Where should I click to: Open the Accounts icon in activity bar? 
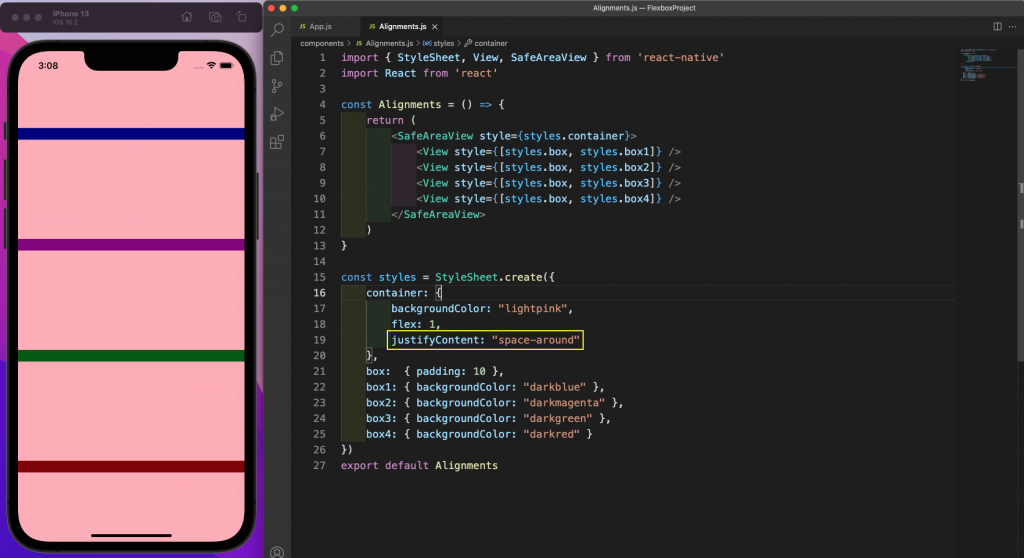coord(277,552)
